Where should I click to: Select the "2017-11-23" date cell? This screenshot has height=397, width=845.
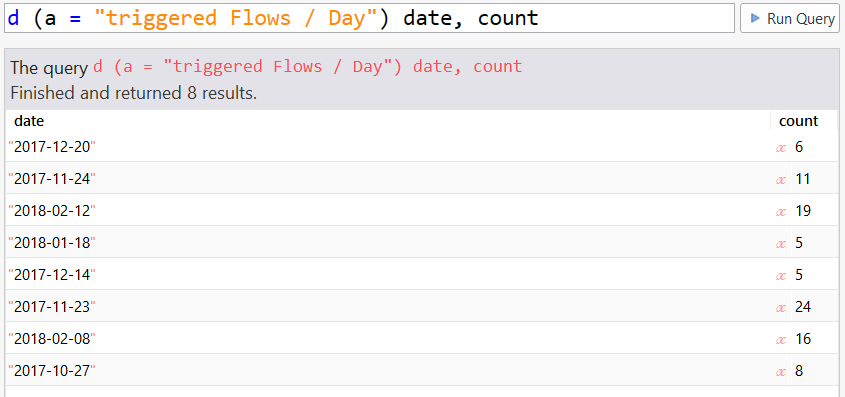coord(52,307)
